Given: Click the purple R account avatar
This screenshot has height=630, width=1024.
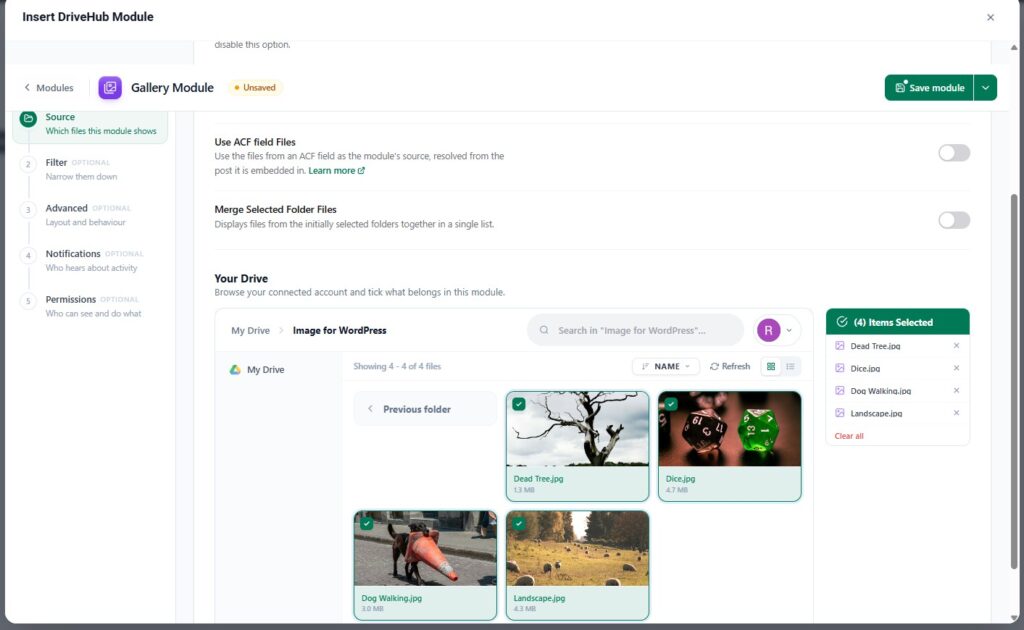Looking at the screenshot, I should [769, 330].
